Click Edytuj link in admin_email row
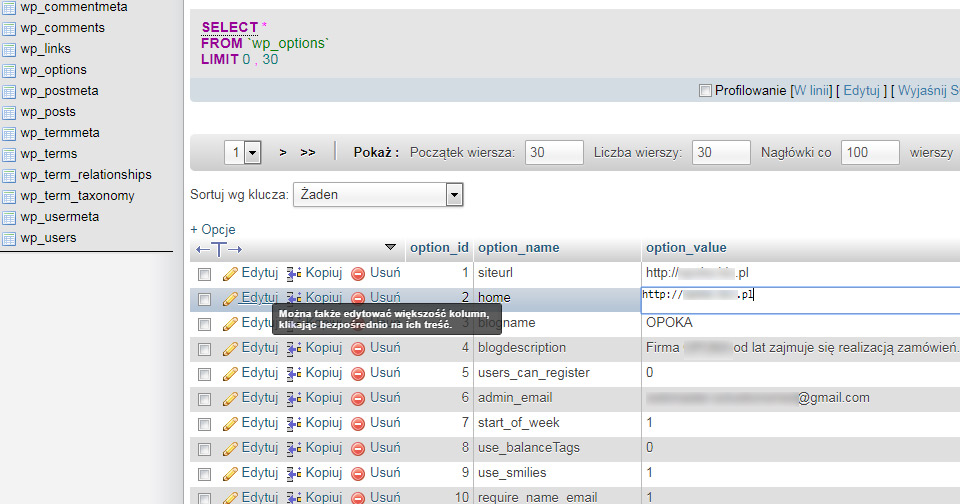Viewport: 960px width, 504px height. click(260, 397)
